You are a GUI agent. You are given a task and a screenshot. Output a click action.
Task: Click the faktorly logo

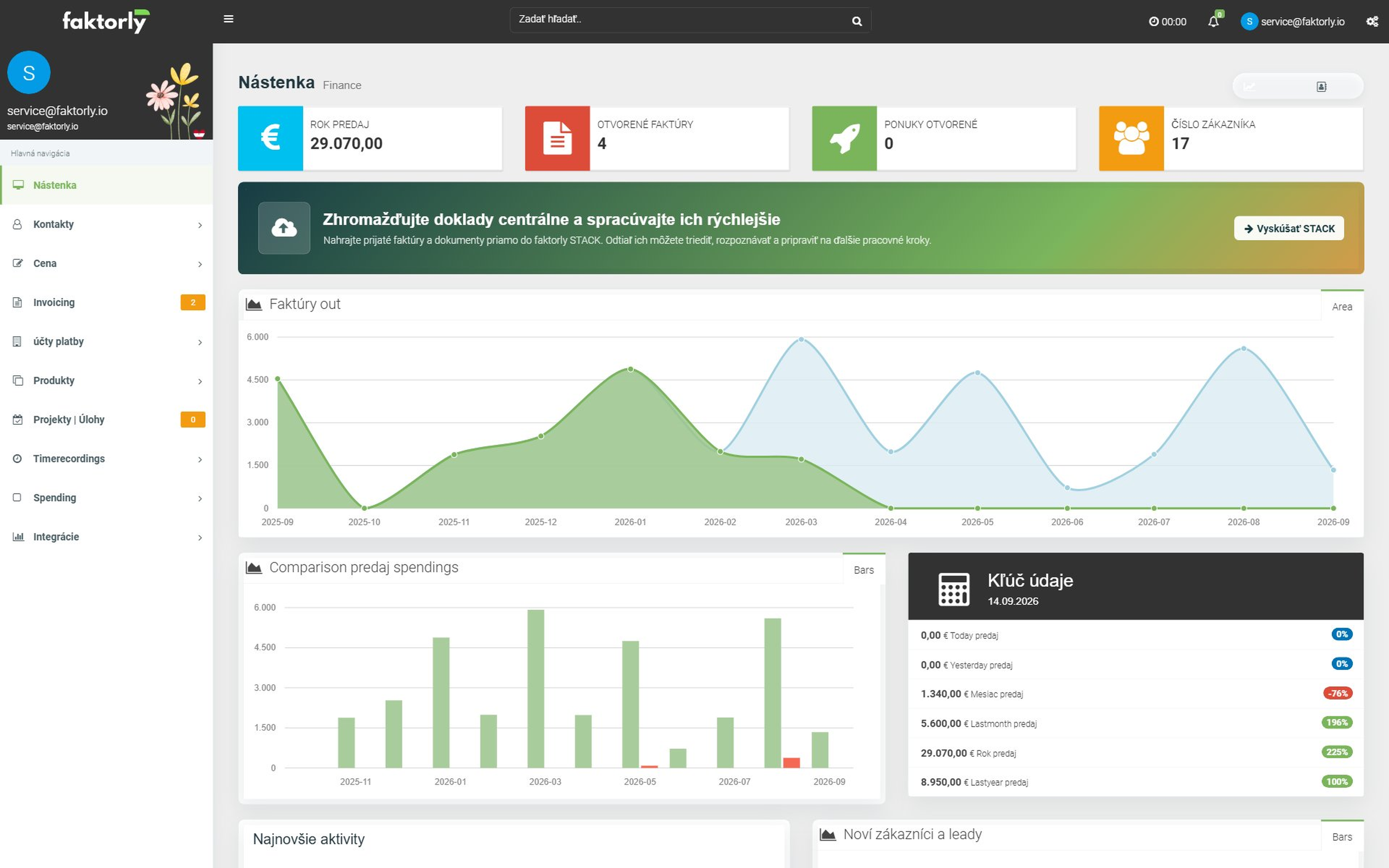click(106, 21)
